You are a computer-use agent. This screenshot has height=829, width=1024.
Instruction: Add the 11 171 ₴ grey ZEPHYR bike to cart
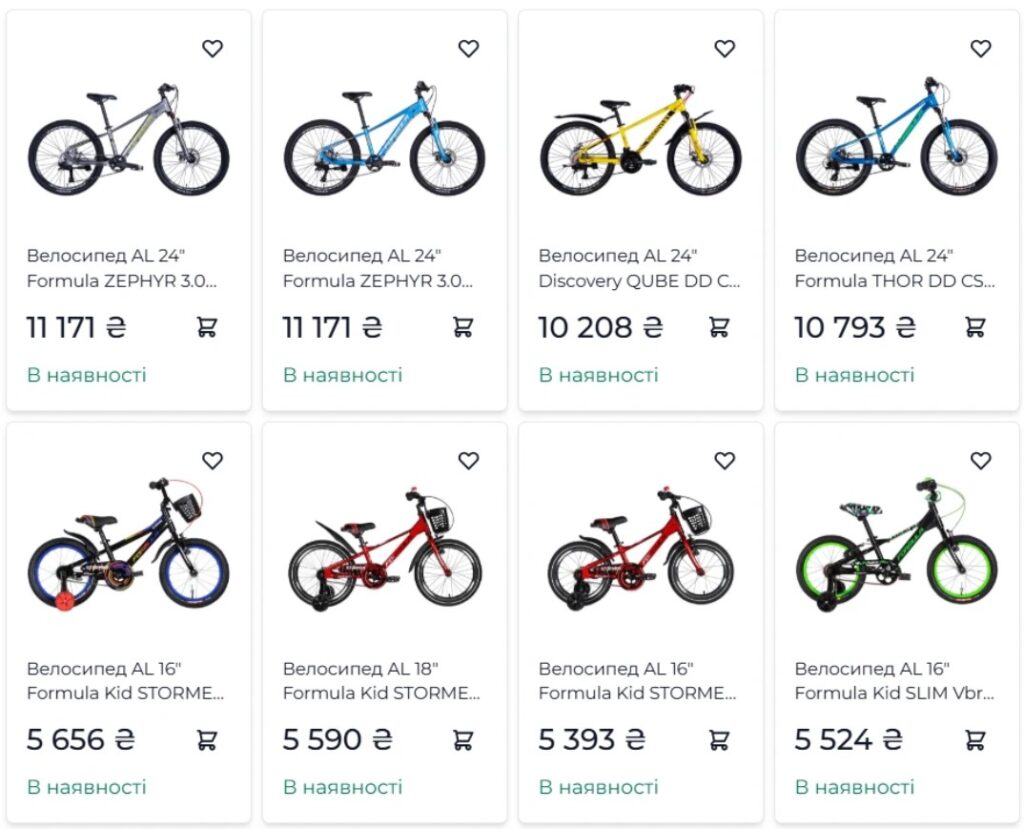207,327
